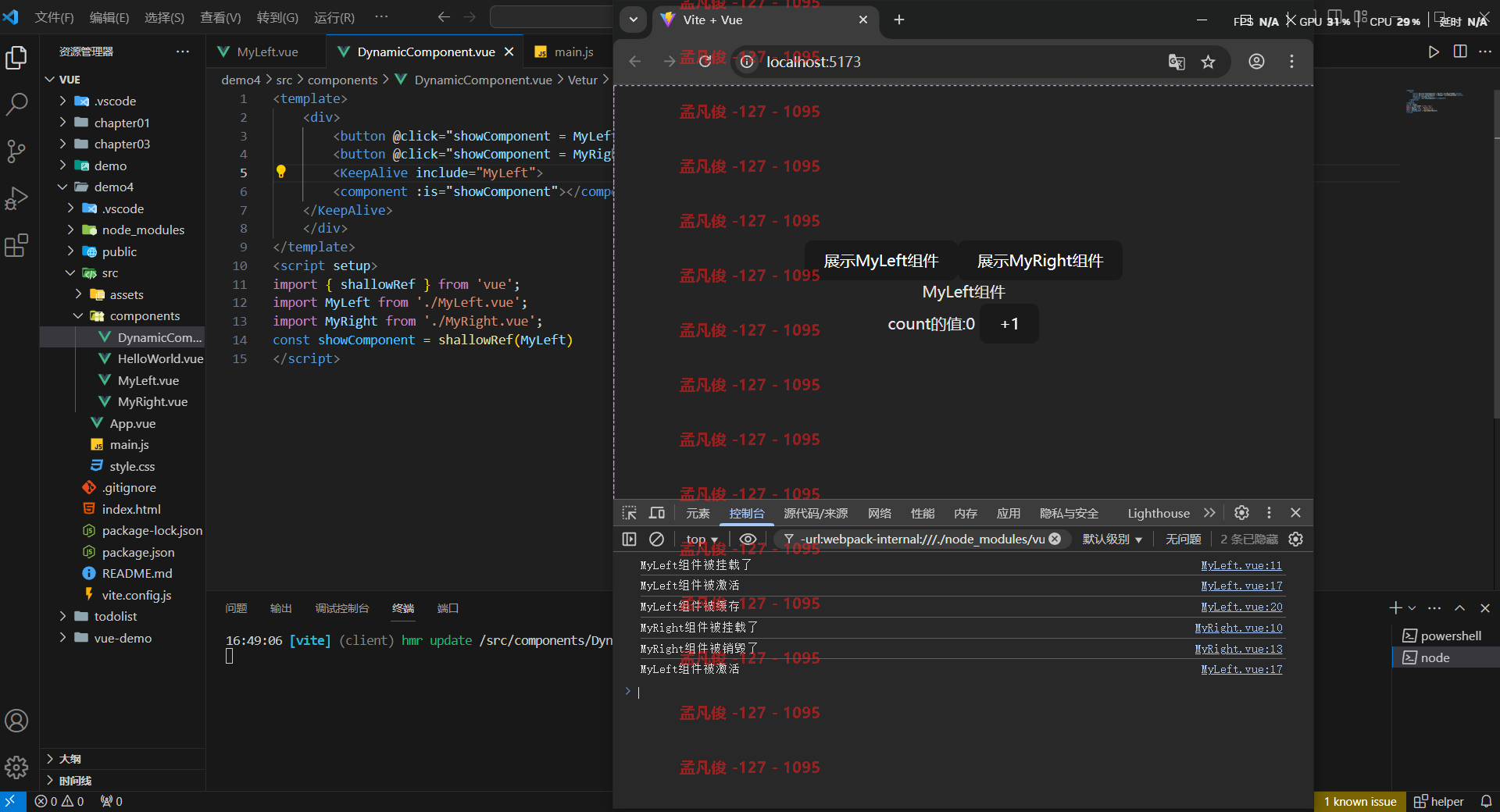
Task: Toggle DevTools device toolbar
Action: click(657, 513)
